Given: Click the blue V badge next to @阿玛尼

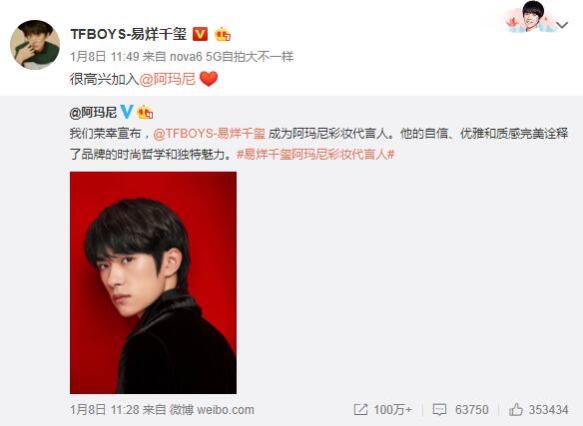Looking at the screenshot, I should [x=127, y=112].
